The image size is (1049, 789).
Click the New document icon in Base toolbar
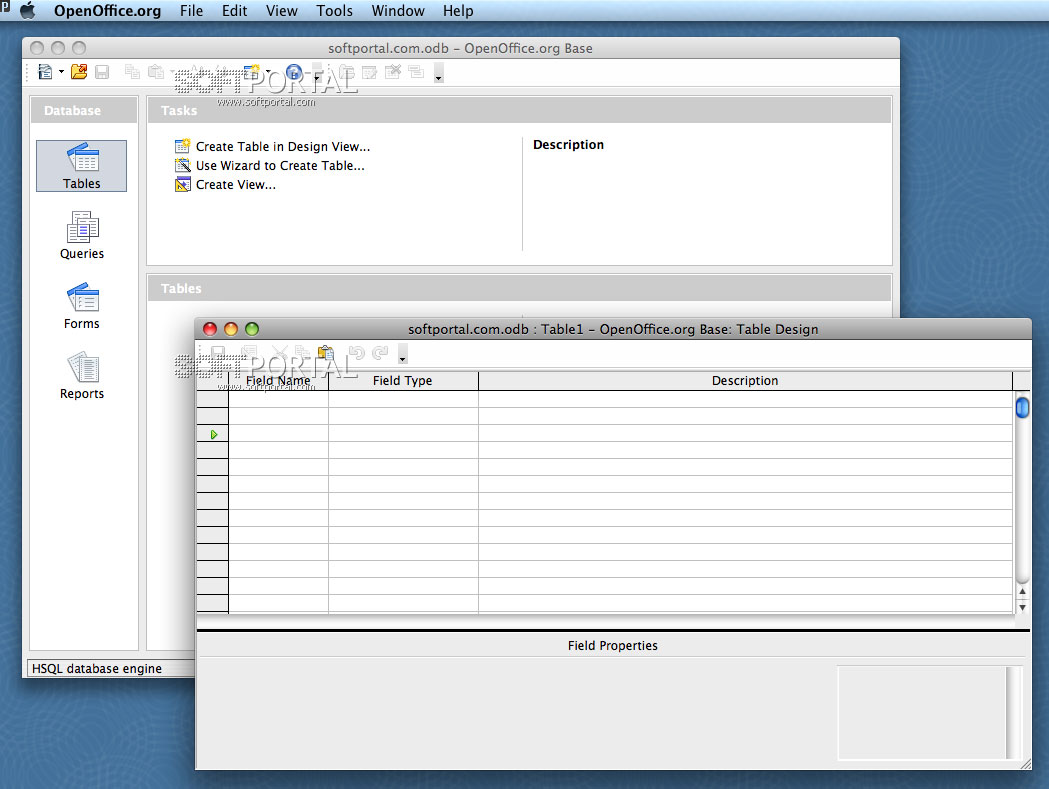point(45,72)
